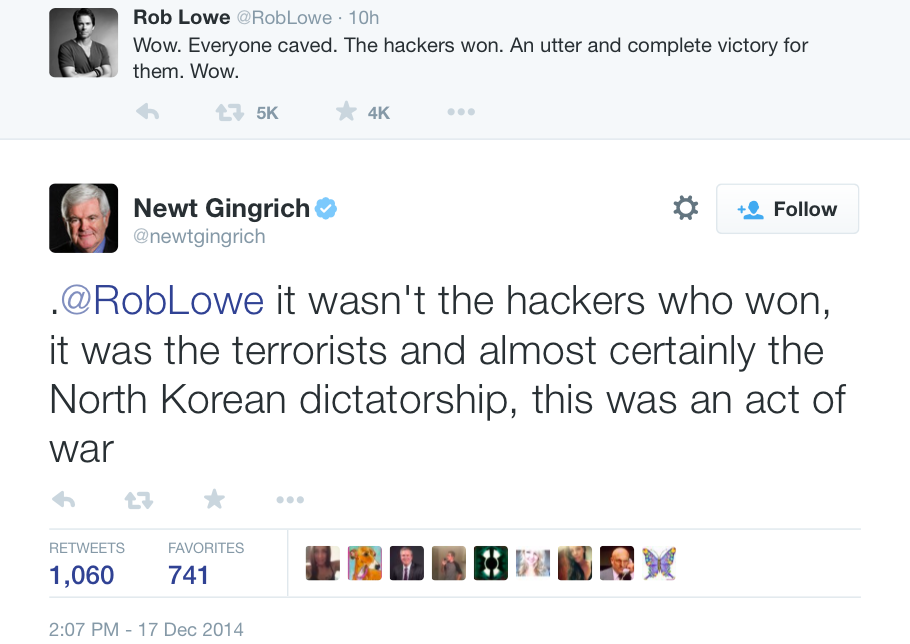Click the butterfly avatar among favoriters
The height and width of the screenshot is (644, 910).
click(659, 563)
